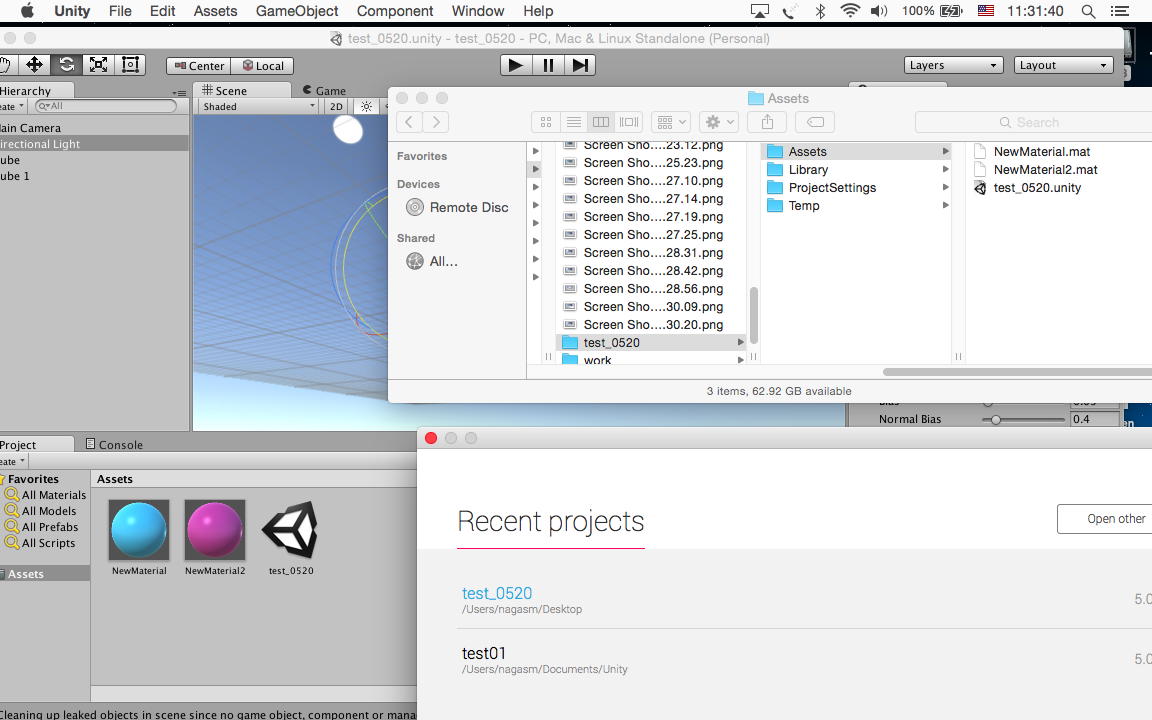
Task: Open Finder arrange-by dropdown
Action: (671, 122)
